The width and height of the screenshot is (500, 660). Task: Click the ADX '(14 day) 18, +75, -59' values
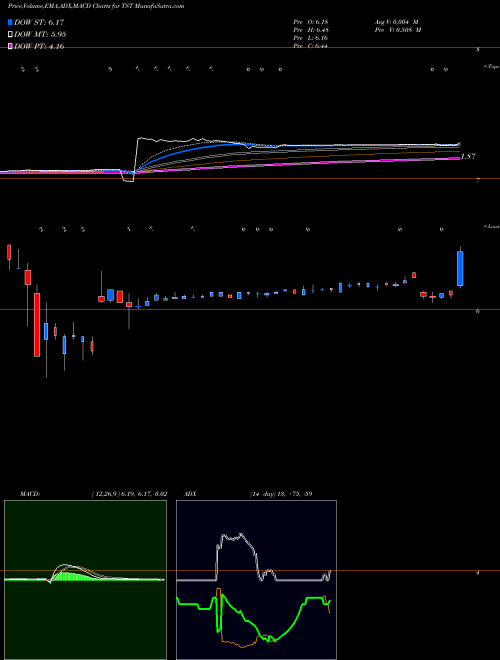coord(281,494)
